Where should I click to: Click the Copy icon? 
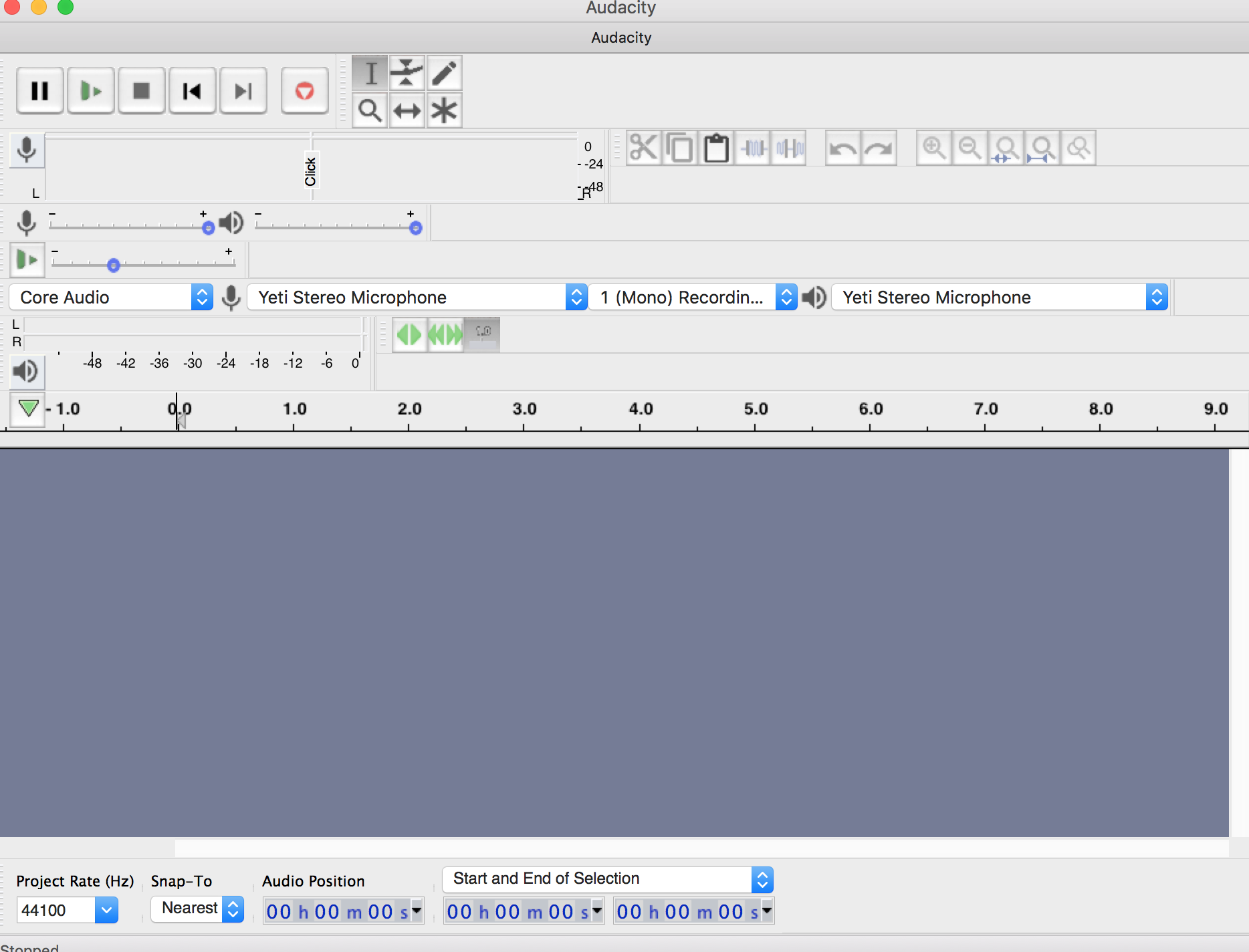[x=680, y=148]
